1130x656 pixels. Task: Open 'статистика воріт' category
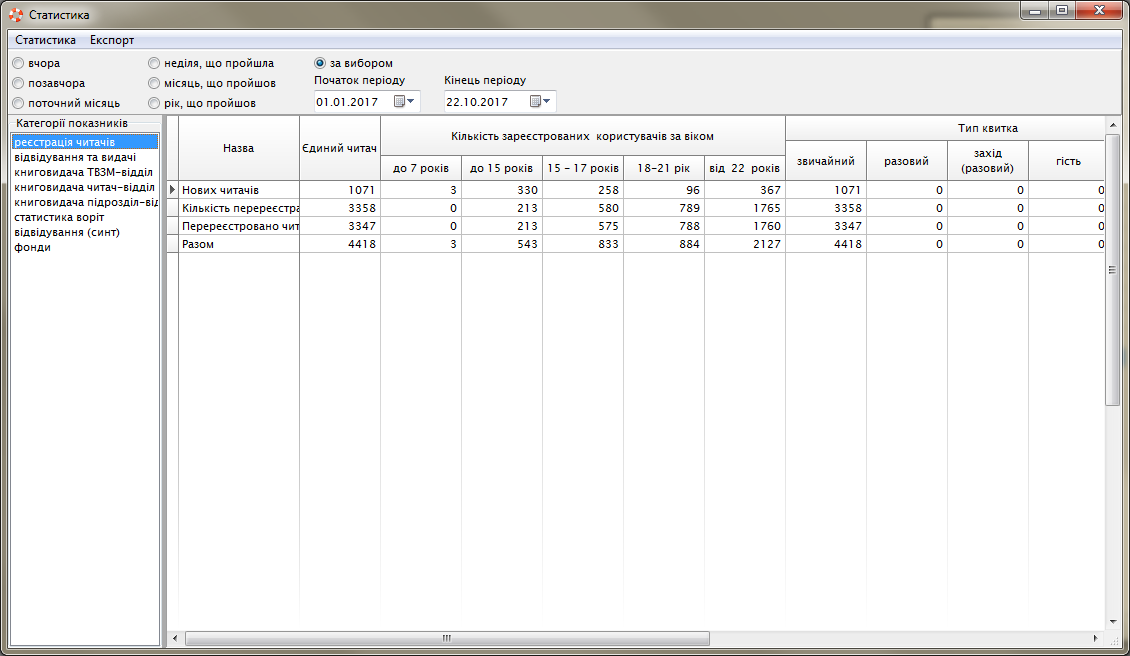click(x=59, y=217)
